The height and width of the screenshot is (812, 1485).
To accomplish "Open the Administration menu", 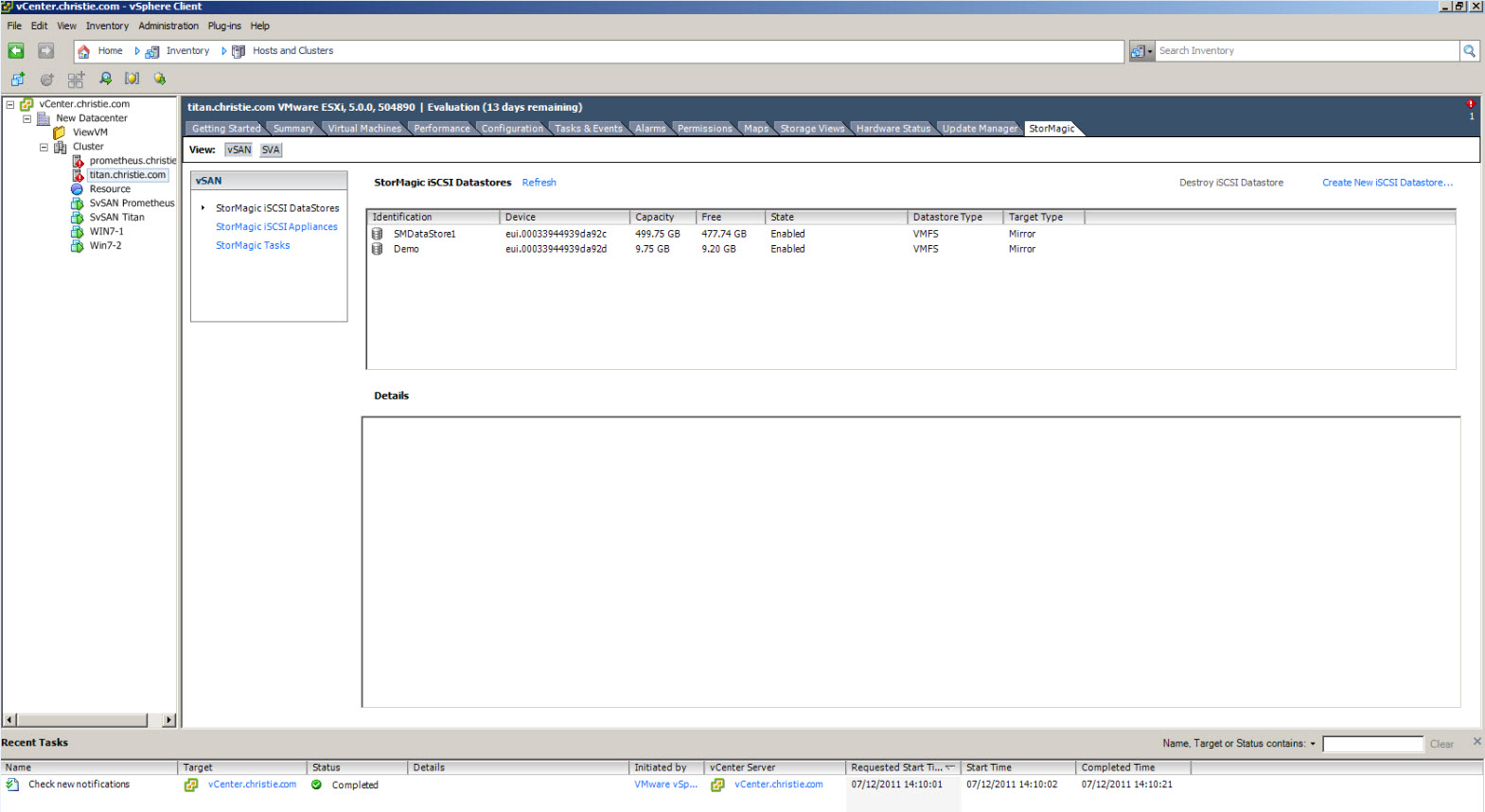I will pos(168,26).
